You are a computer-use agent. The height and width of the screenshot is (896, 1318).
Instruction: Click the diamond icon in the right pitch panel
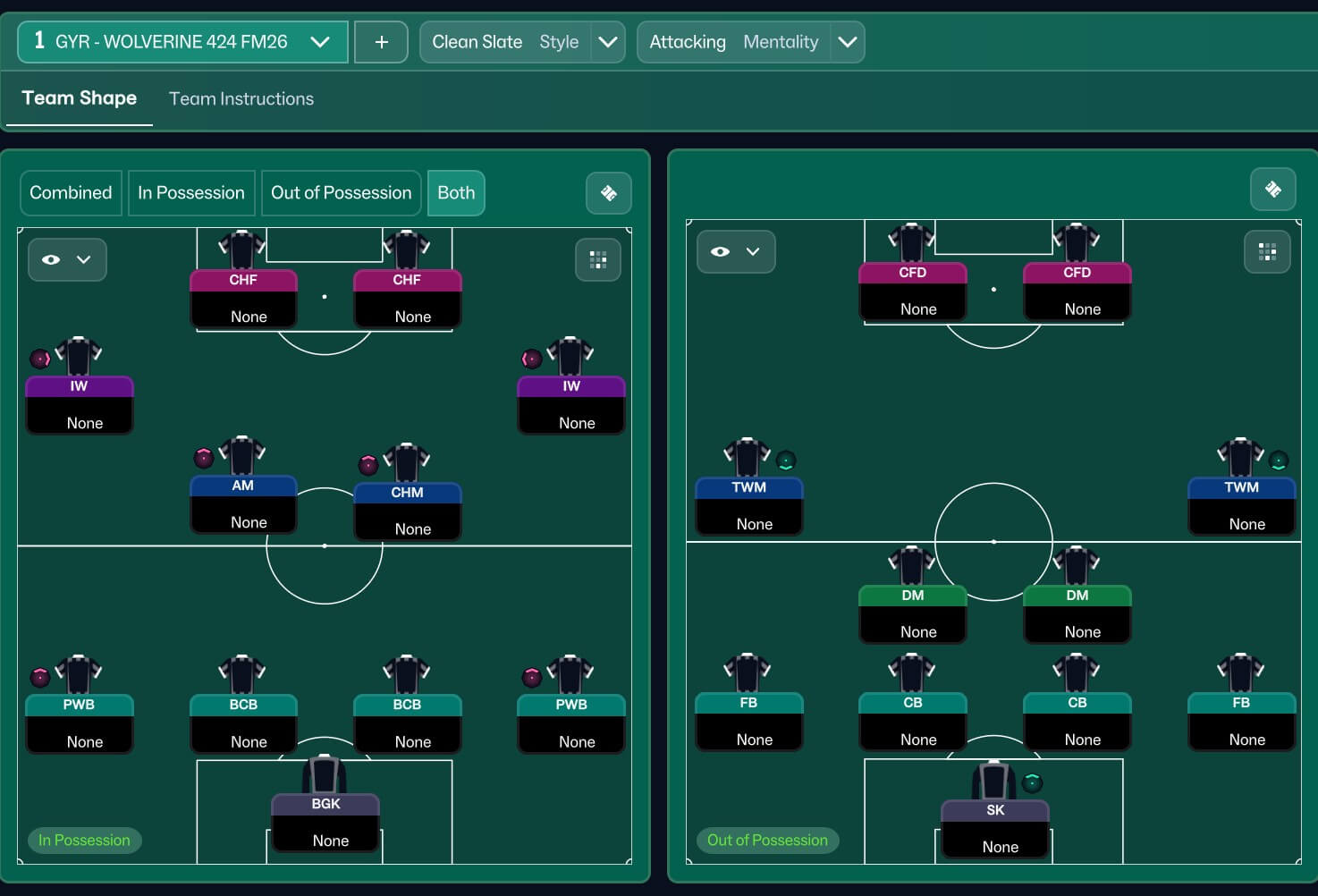(1272, 189)
